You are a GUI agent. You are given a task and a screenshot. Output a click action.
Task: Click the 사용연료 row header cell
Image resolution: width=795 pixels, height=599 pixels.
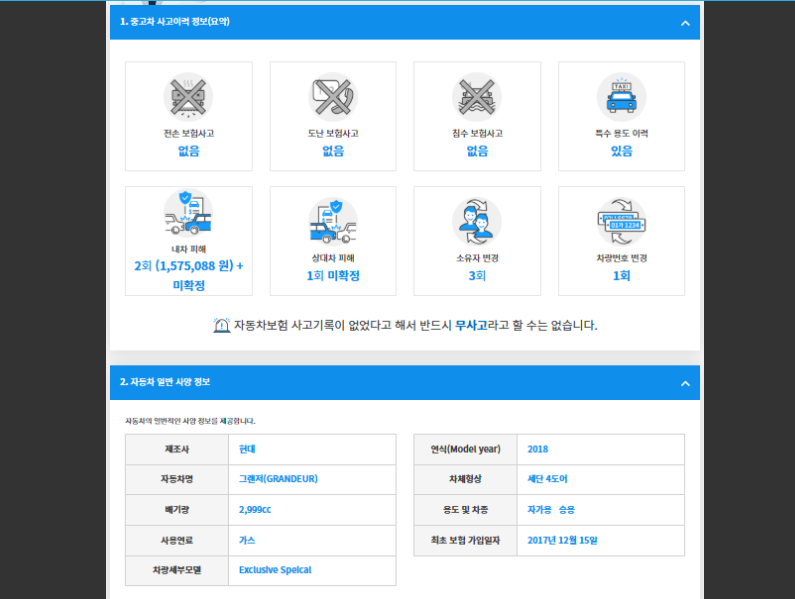177,540
